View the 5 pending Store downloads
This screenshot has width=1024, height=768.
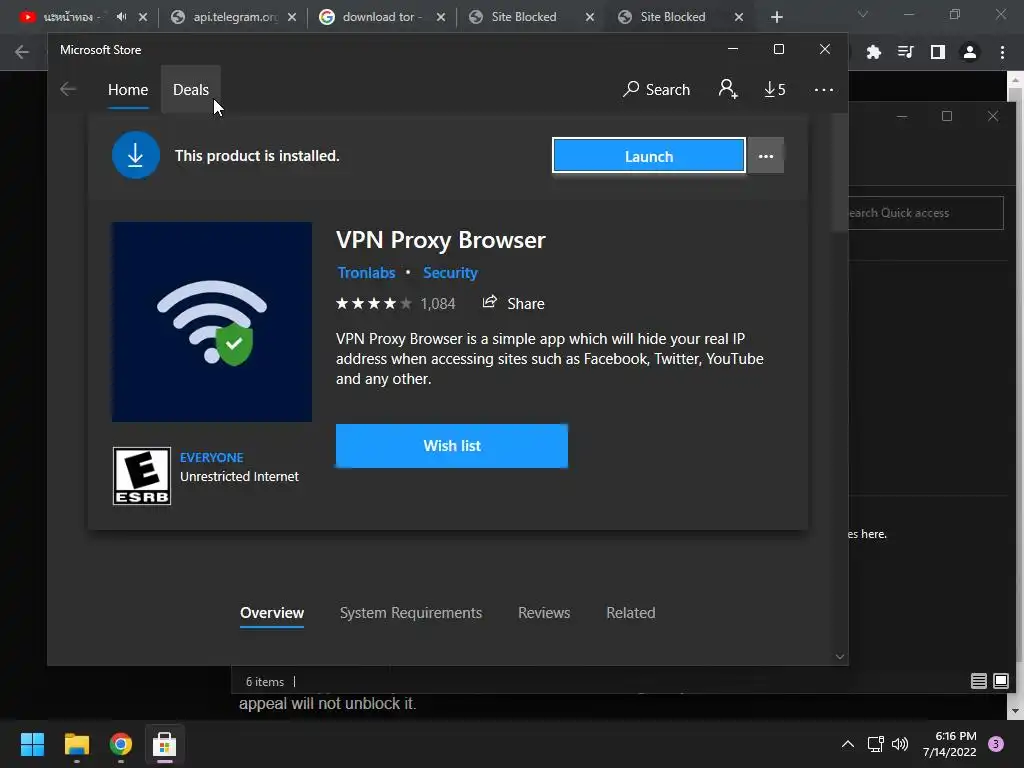(775, 89)
